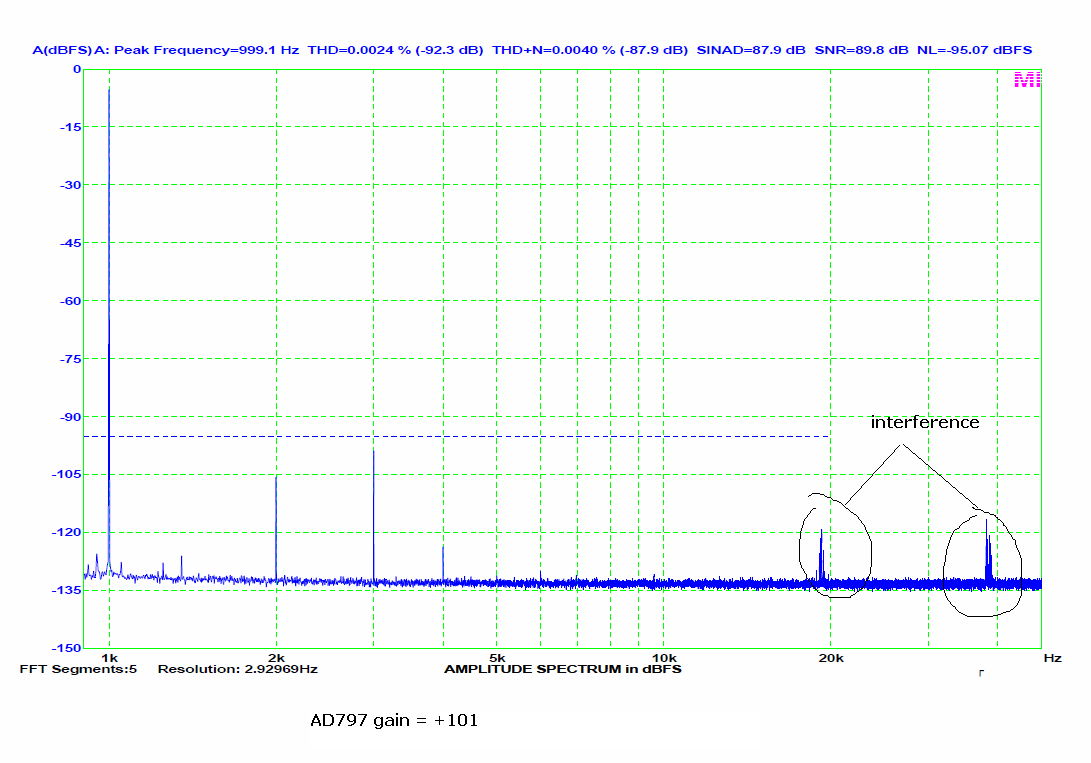The height and width of the screenshot is (763, 1091).
Task: Select the "-75" vertical axis label
Action: [x=70, y=359]
